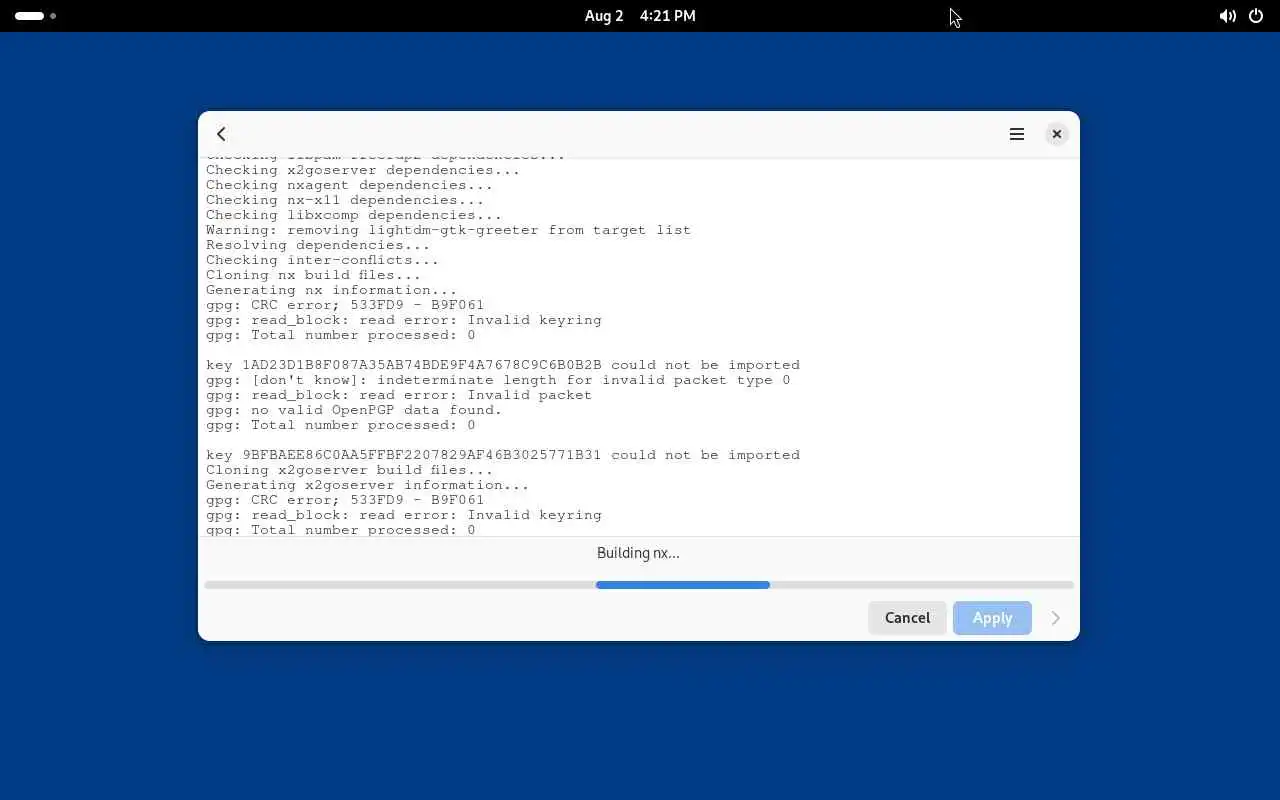This screenshot has height=800, width=1280.
Task: Click the "Cloning x2goserver build files..." line
Action: pyautogui.click(x=349, y=470)
